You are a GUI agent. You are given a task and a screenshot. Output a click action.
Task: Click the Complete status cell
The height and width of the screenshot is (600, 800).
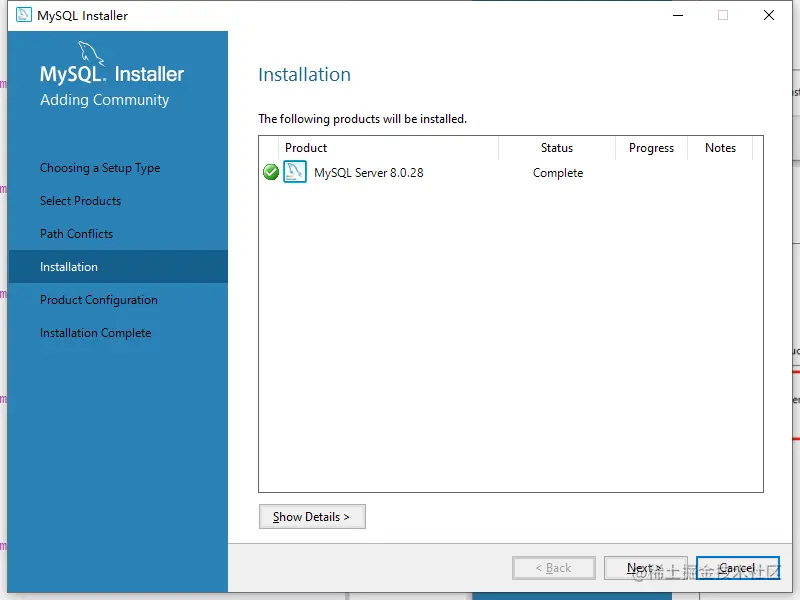coord(558,173)
